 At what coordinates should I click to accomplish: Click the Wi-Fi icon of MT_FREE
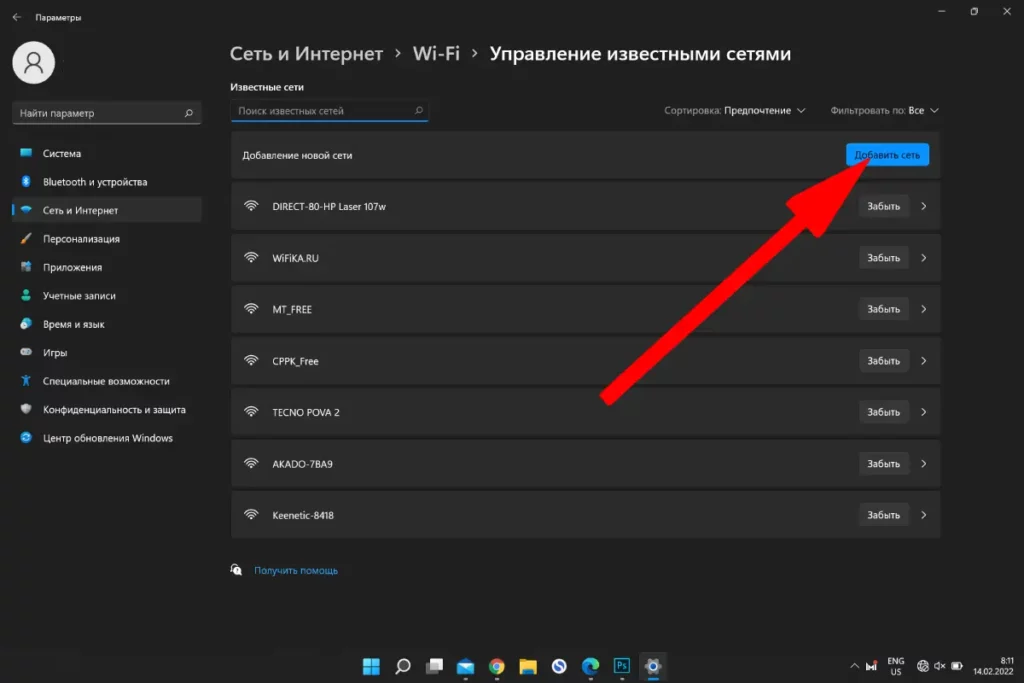(x=251, y=308)
